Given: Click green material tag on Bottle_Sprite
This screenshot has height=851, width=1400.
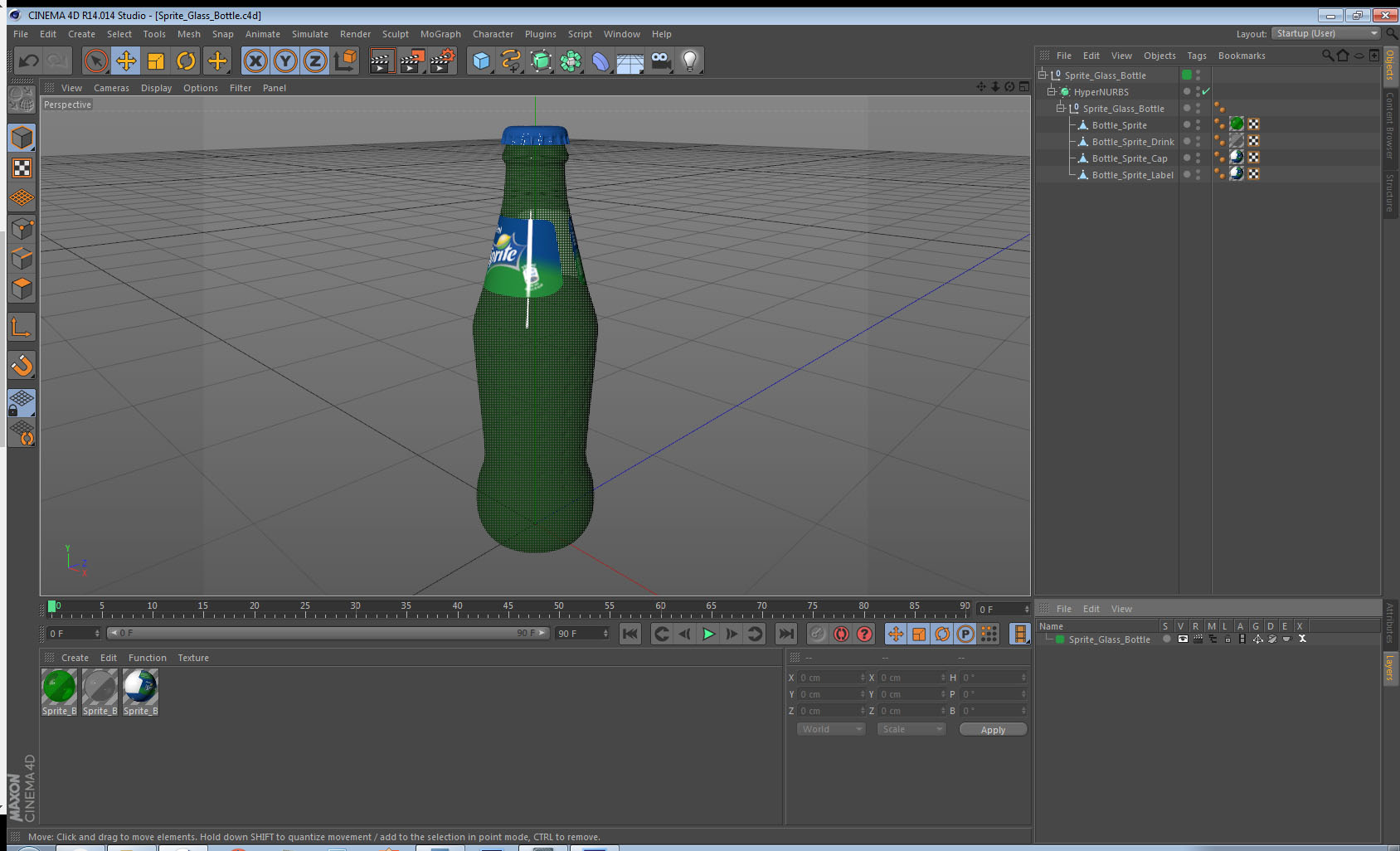Looking at the screenshot, I should tap(1237, 124).
